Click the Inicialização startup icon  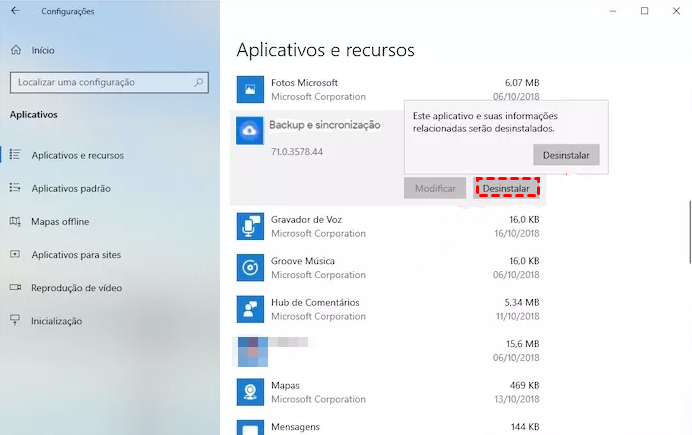15,320
